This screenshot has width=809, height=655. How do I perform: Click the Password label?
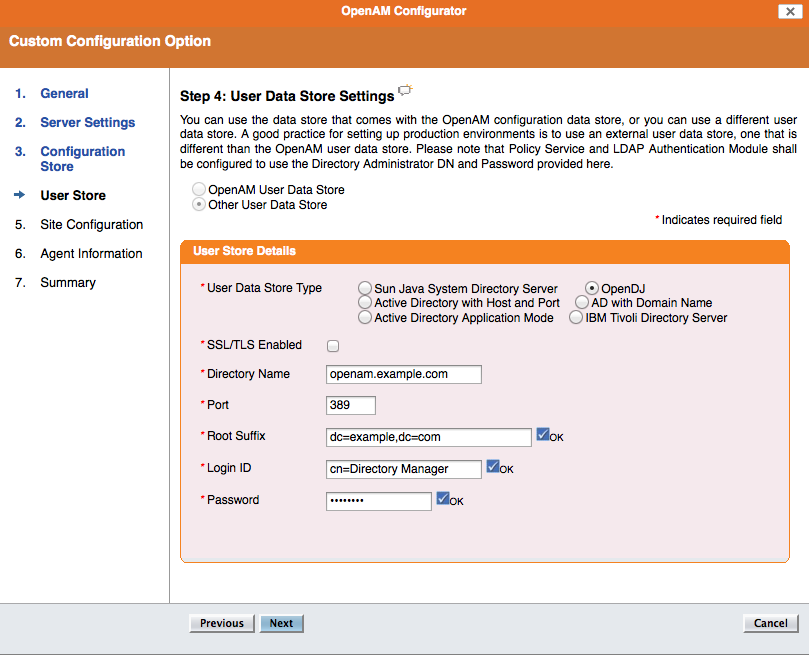(x=233, y=500)
